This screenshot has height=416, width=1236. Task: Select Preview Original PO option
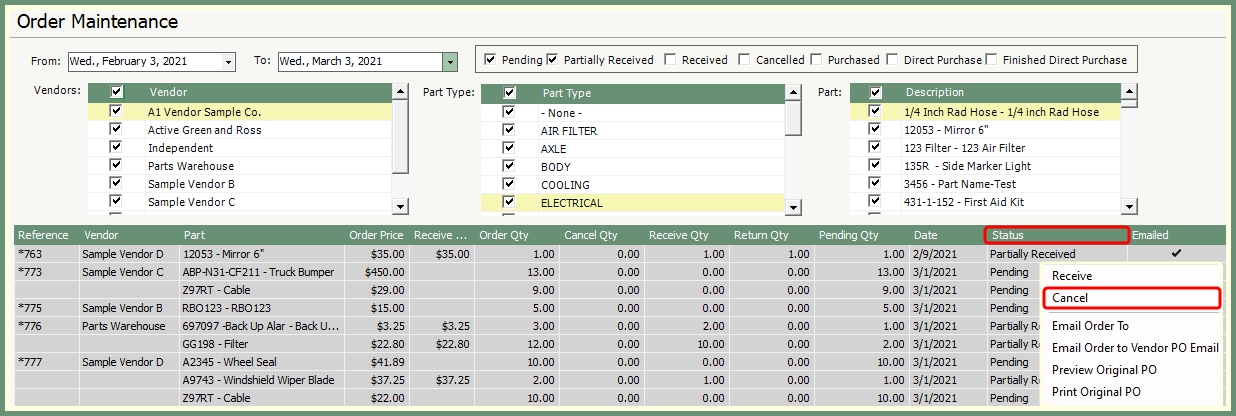[x=1104, y=370]
